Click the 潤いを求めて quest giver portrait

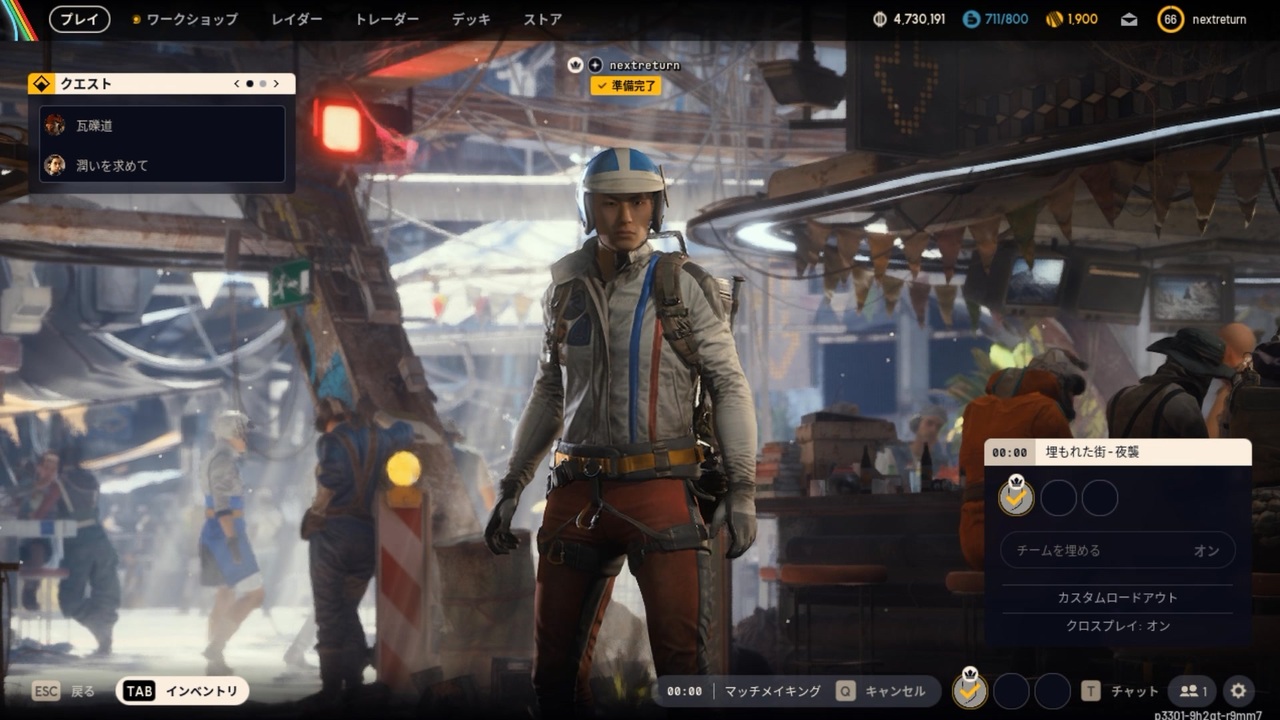point(55,165)
